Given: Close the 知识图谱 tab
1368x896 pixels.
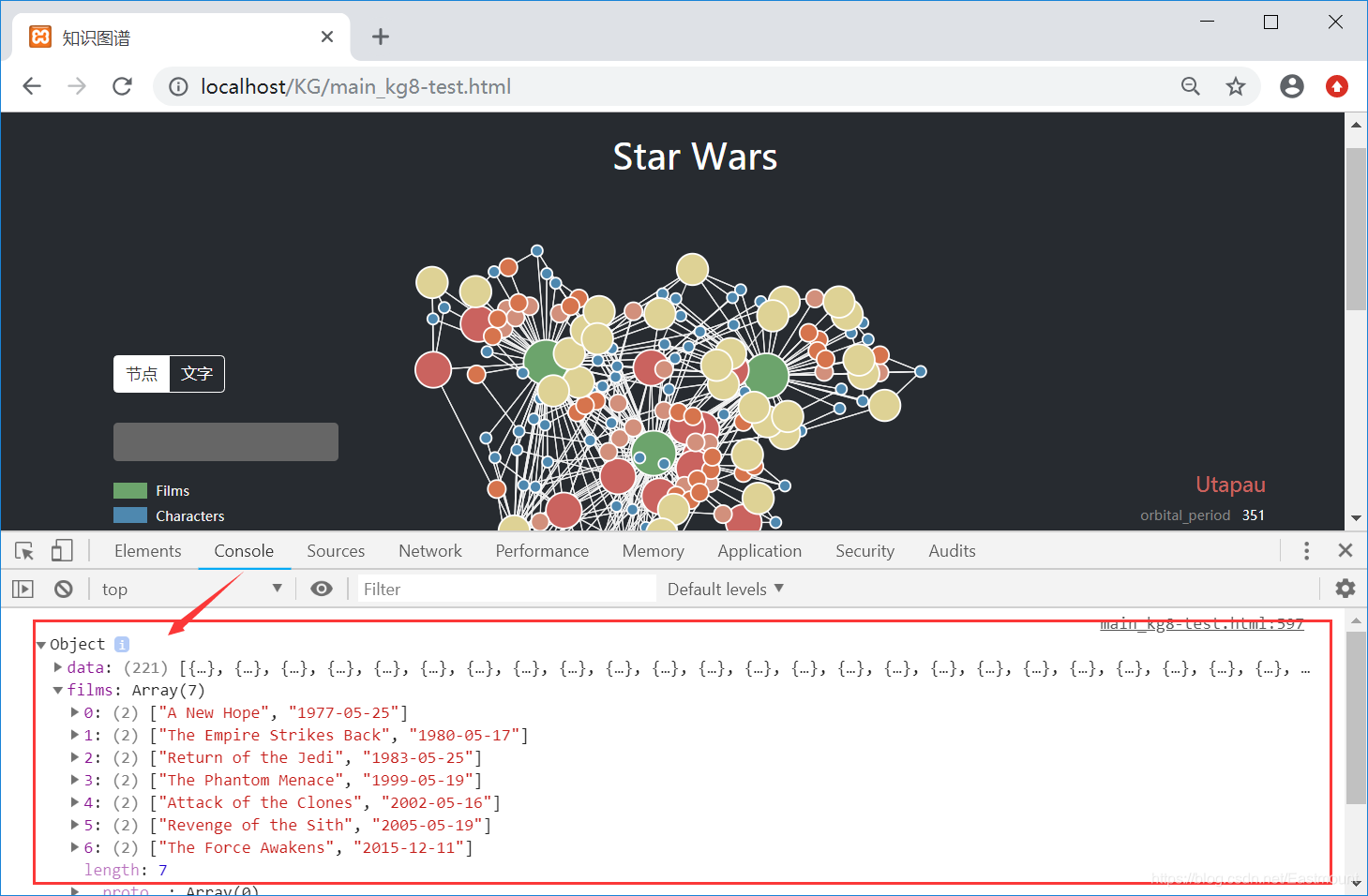Looking at the screenshot, I should 327,37.
